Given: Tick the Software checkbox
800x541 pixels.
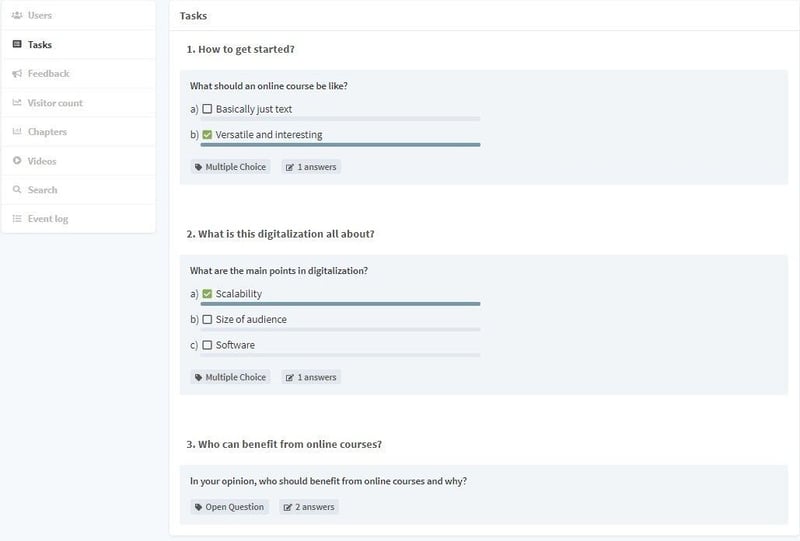Looking at the screenshot, I should click(207, 345).
